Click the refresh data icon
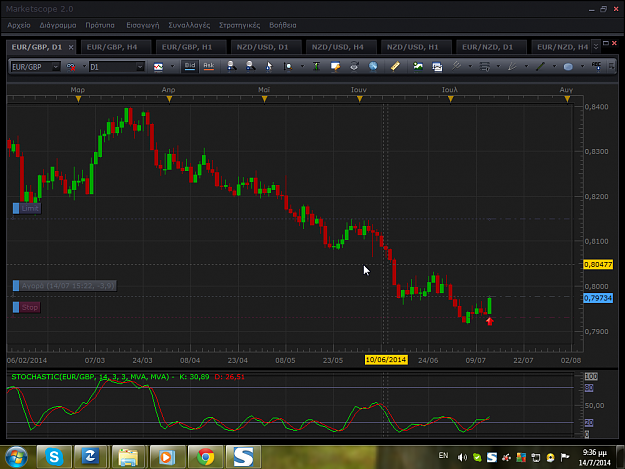The image size is (625, 469). point(354,66)
